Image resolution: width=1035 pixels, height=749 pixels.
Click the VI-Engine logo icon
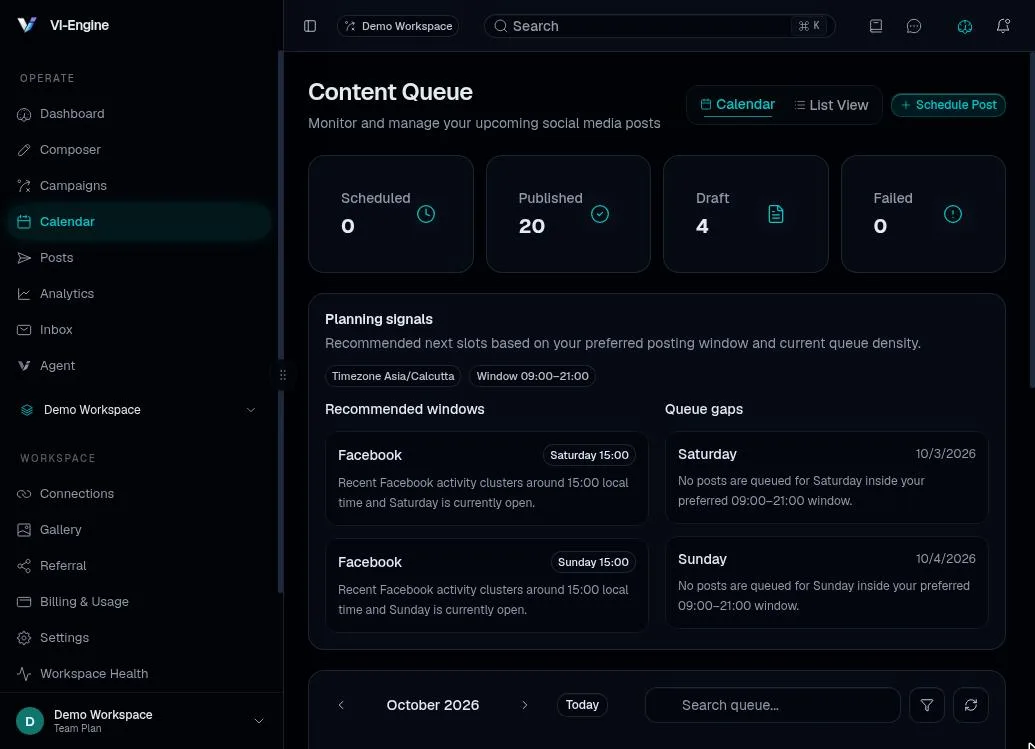pos(26,25)
